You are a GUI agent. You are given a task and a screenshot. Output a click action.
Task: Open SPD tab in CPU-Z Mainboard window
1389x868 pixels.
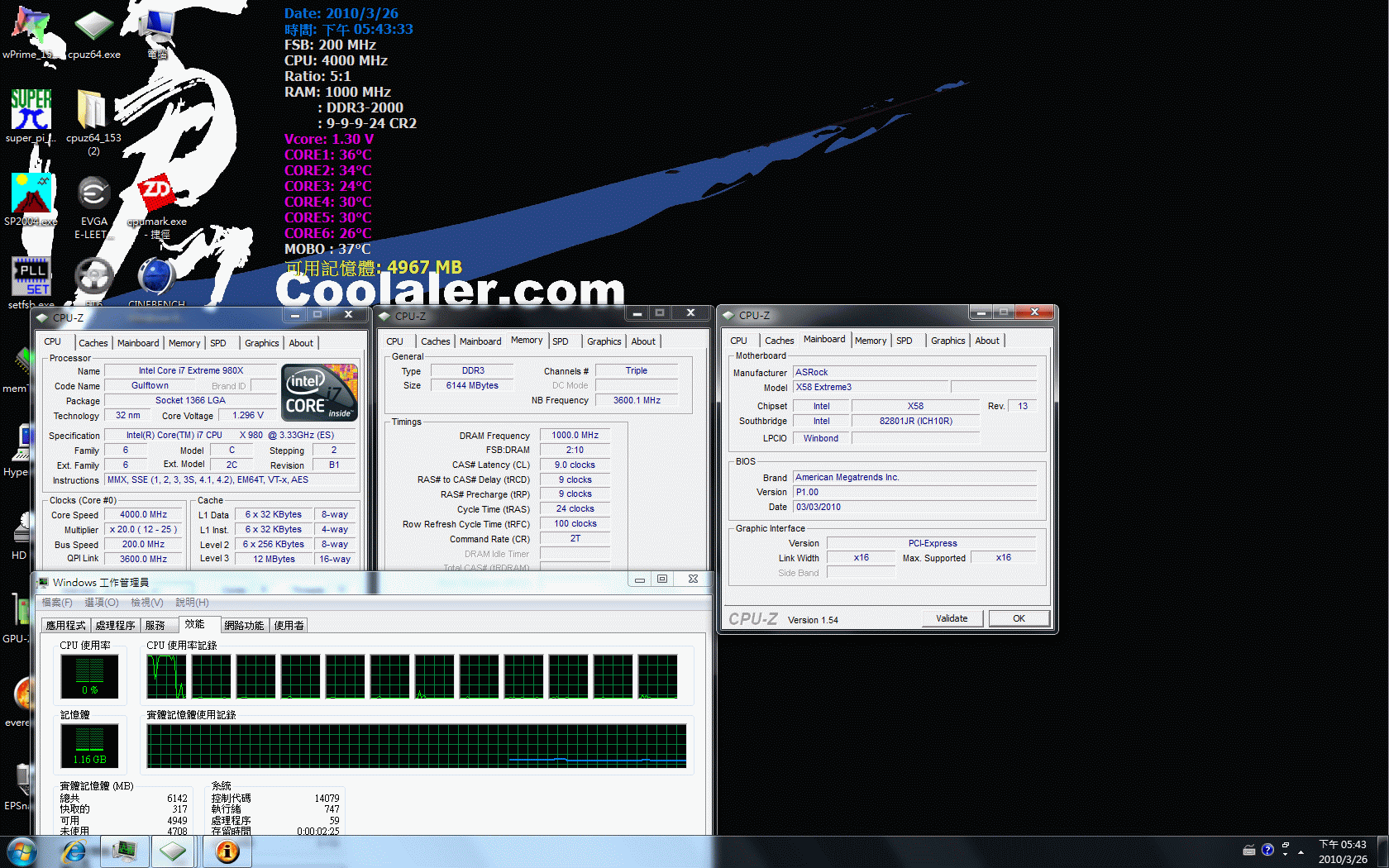905,341
